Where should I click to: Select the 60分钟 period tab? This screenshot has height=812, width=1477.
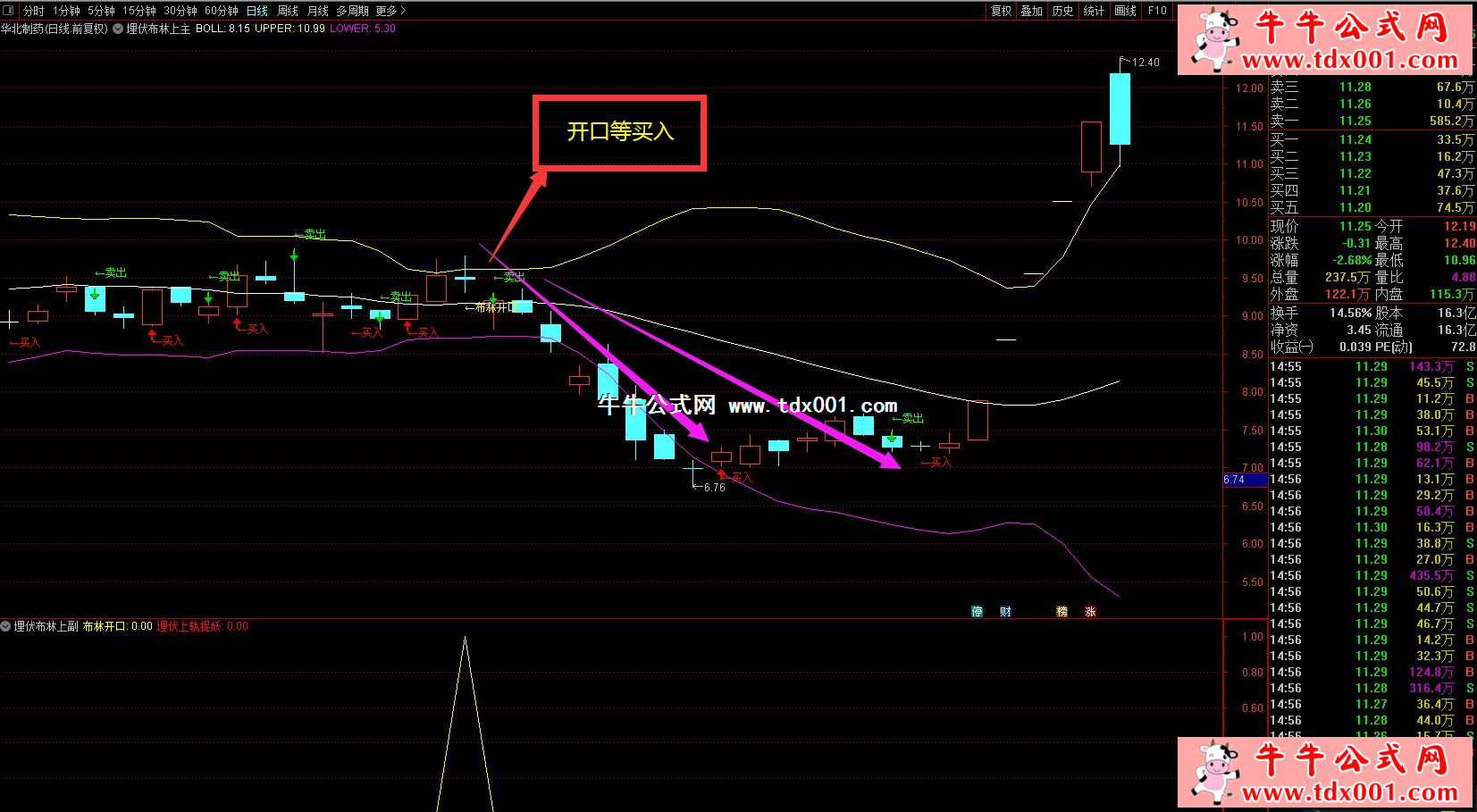click(x=222, y=11)
